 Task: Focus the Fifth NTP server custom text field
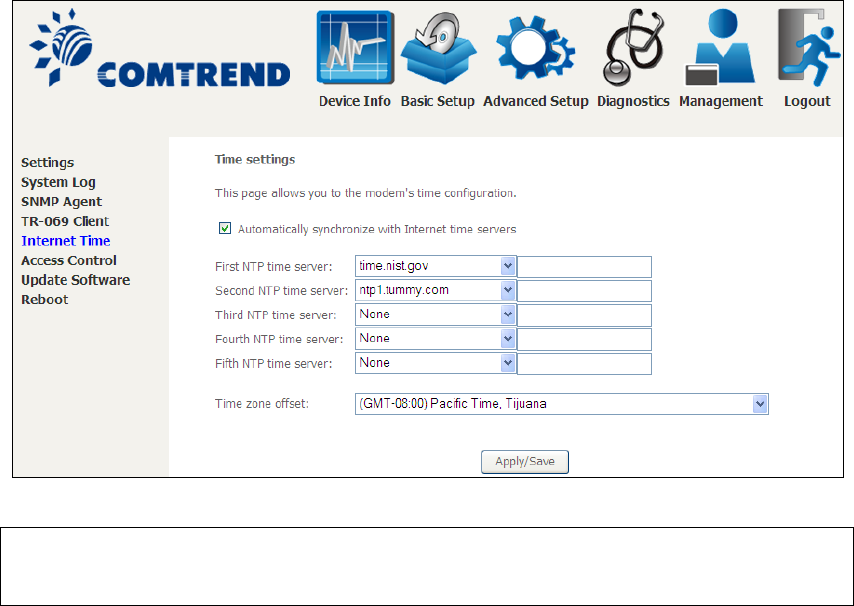[584, 364]
